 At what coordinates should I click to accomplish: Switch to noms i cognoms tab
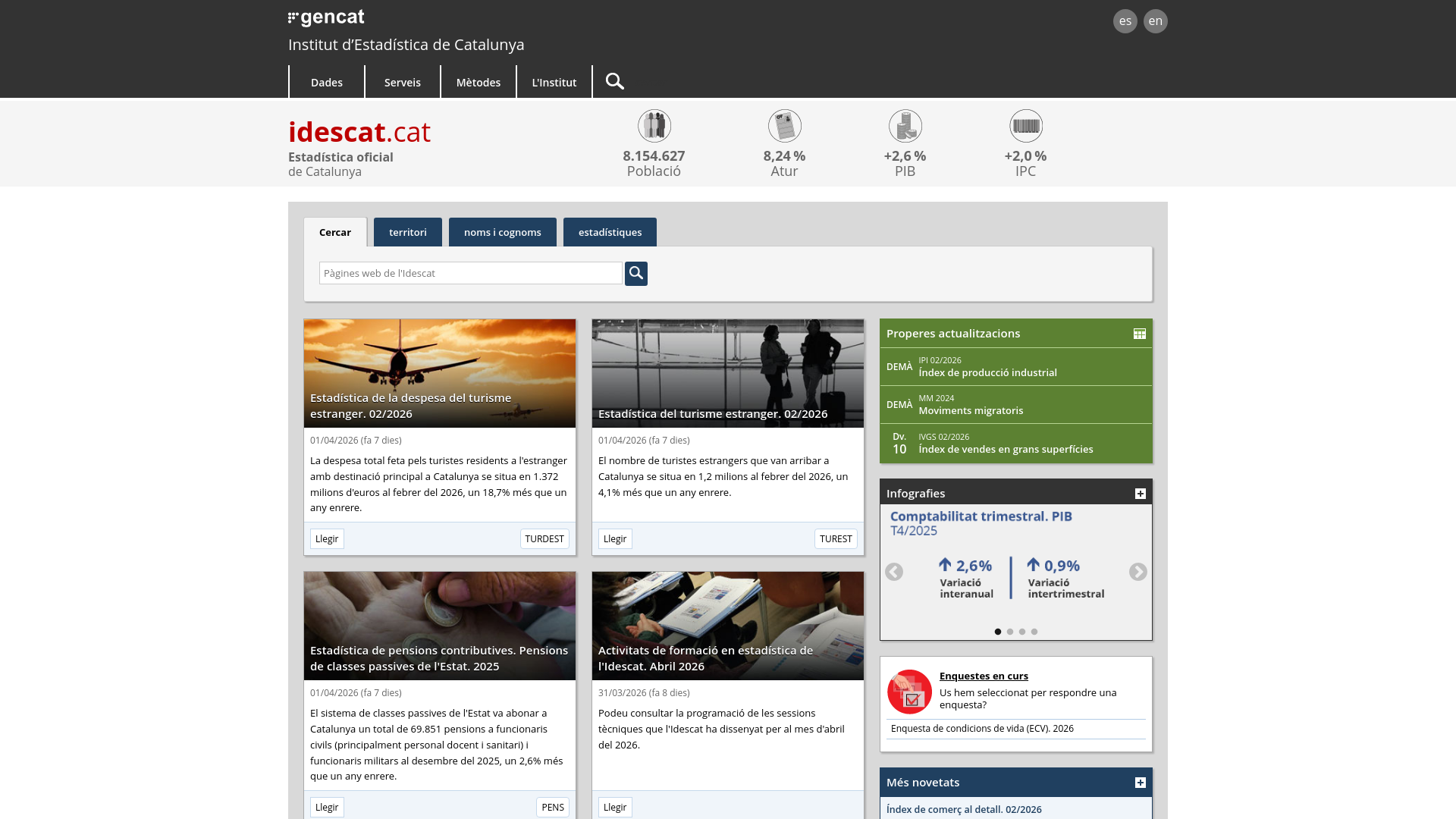click(x=503, y=232)
